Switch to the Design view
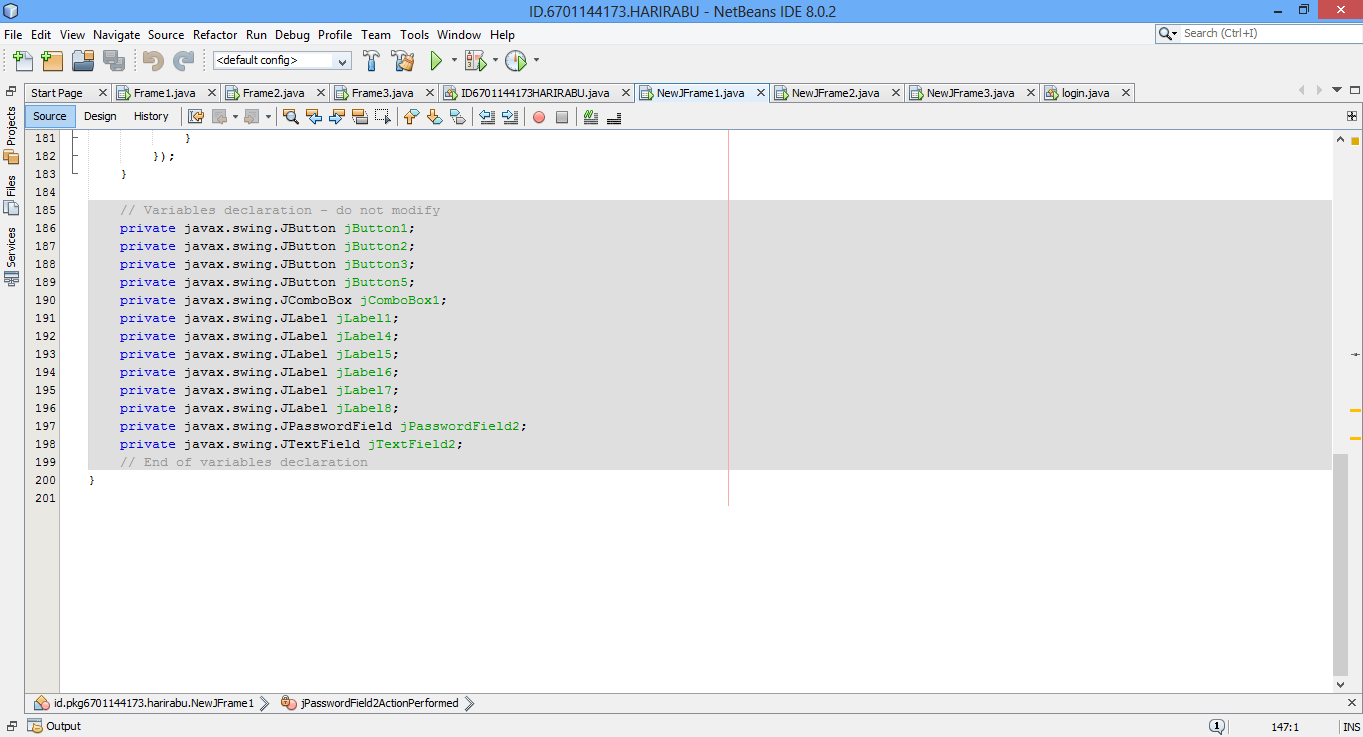 point(100,116)
